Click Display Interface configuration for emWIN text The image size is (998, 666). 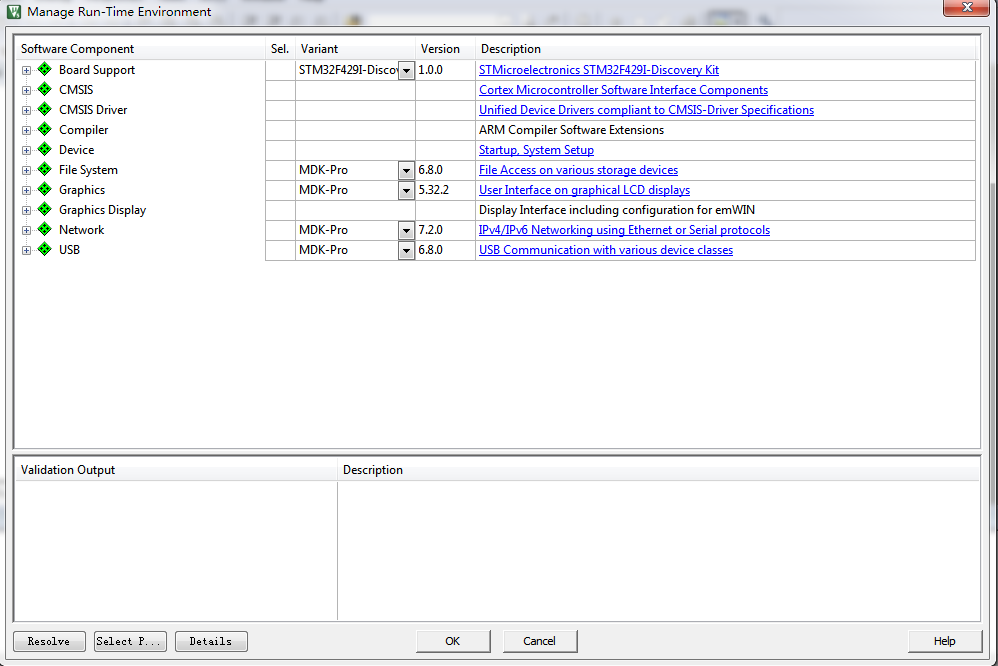617,209
